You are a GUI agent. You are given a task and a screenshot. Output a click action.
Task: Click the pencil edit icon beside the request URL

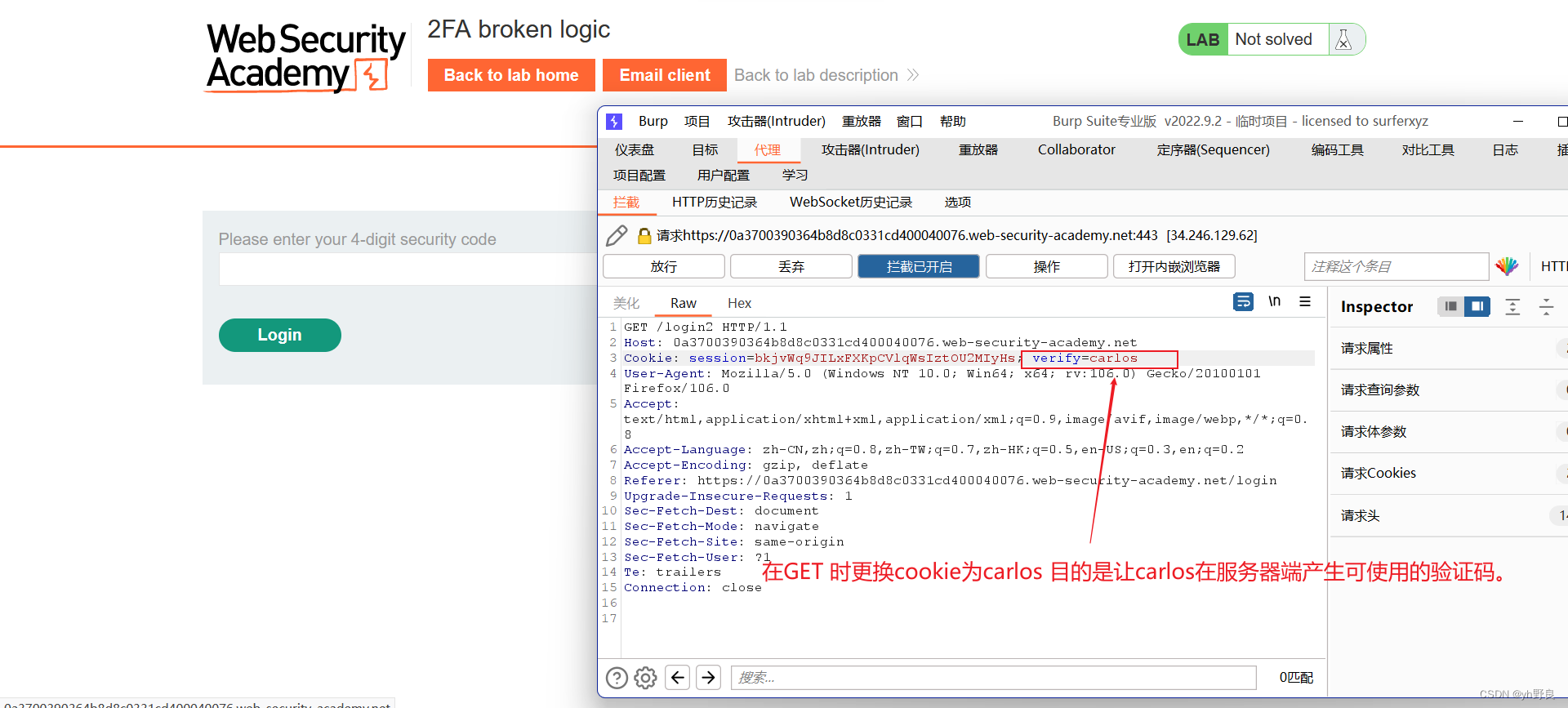617,236
